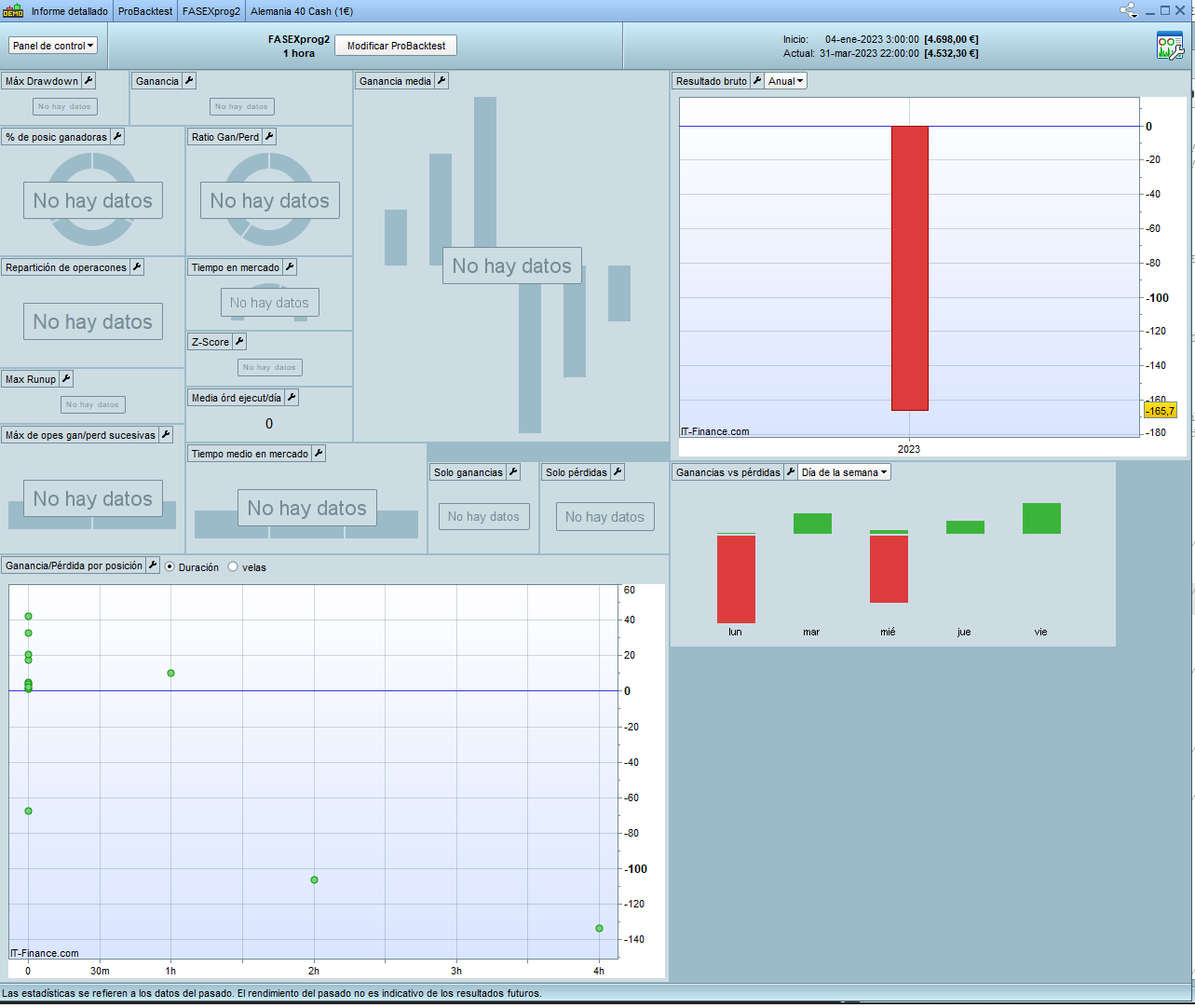1195x1008 pixels.
Task: Open the Día de la semana dropdown
Action: click(x=845, y=472)
